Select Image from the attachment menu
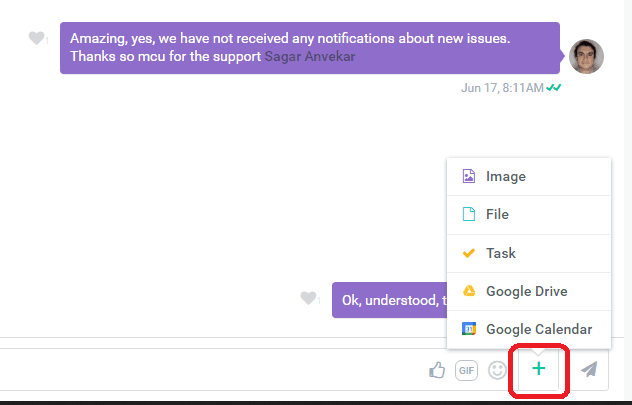This screenshot has width=632, height=405. click(x=505, y=176)
